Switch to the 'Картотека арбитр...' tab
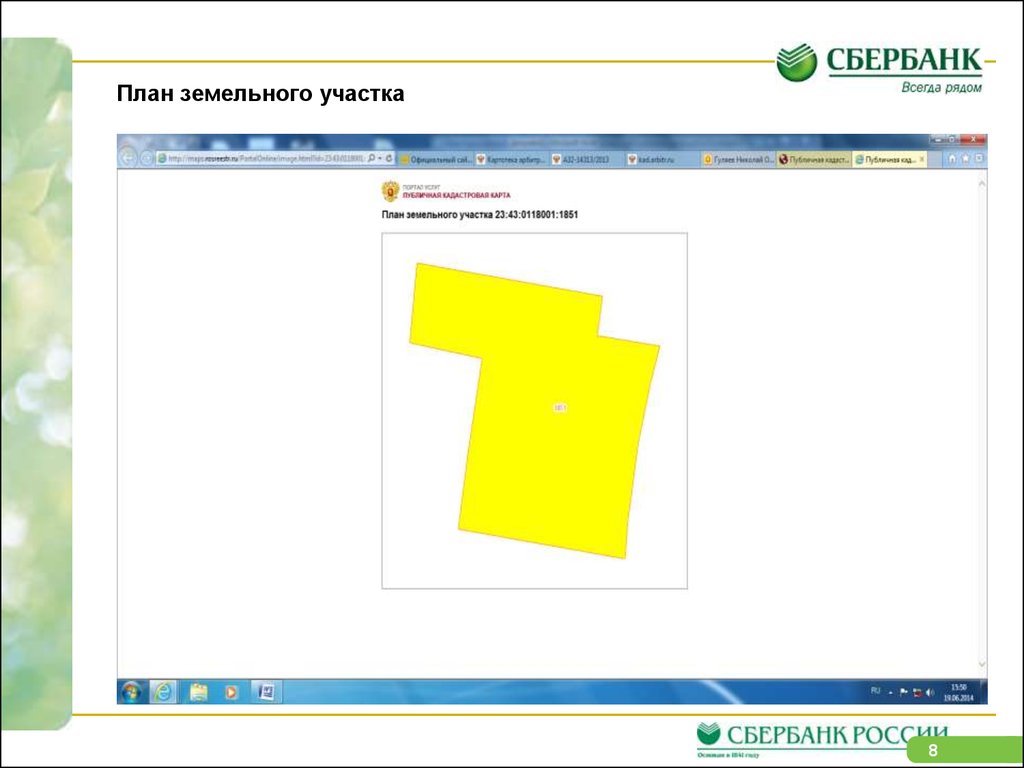 tap(511, 159)
